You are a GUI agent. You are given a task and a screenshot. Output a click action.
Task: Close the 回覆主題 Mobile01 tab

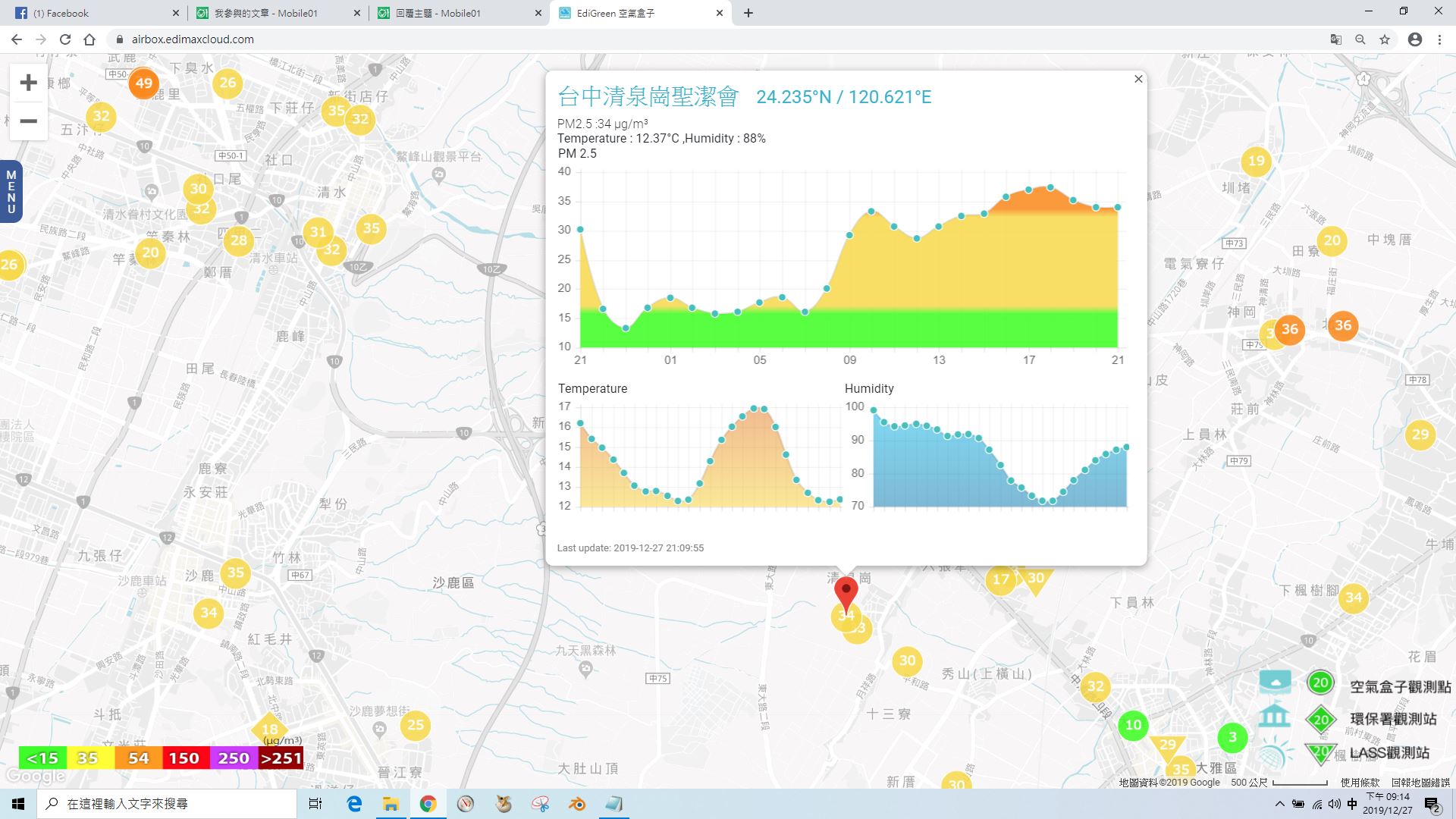pyautogui.click(x=539, y=13)
